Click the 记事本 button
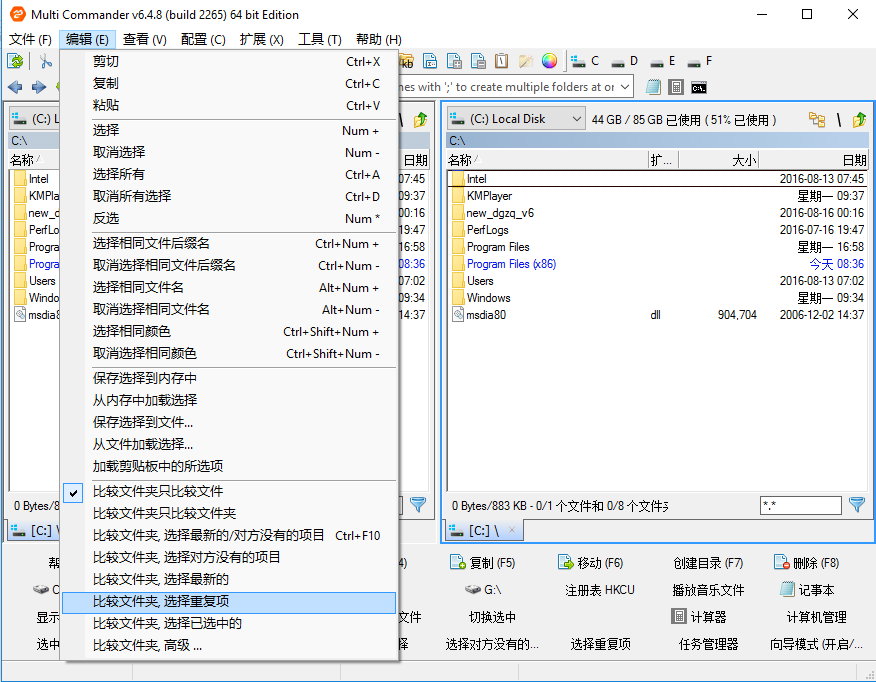Image resolution: width=876 pixels, height=682 pixels. click(807, 590)
